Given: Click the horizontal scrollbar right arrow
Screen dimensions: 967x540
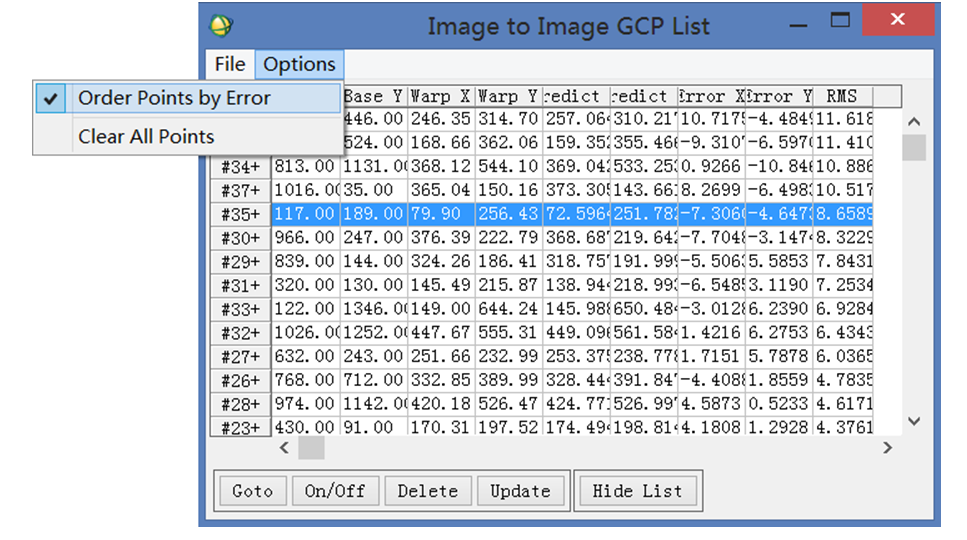Looking at the screenshot, I should click(887, 448).
